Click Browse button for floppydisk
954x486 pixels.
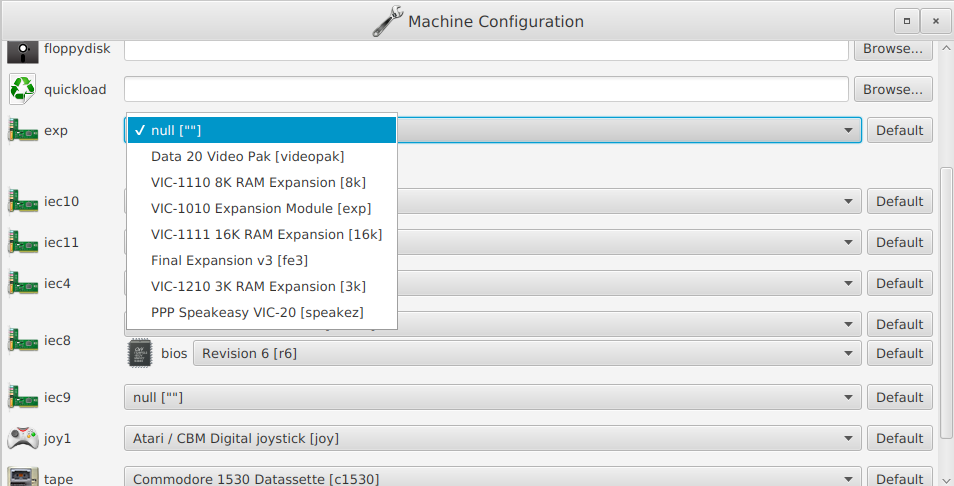(892, 48)
